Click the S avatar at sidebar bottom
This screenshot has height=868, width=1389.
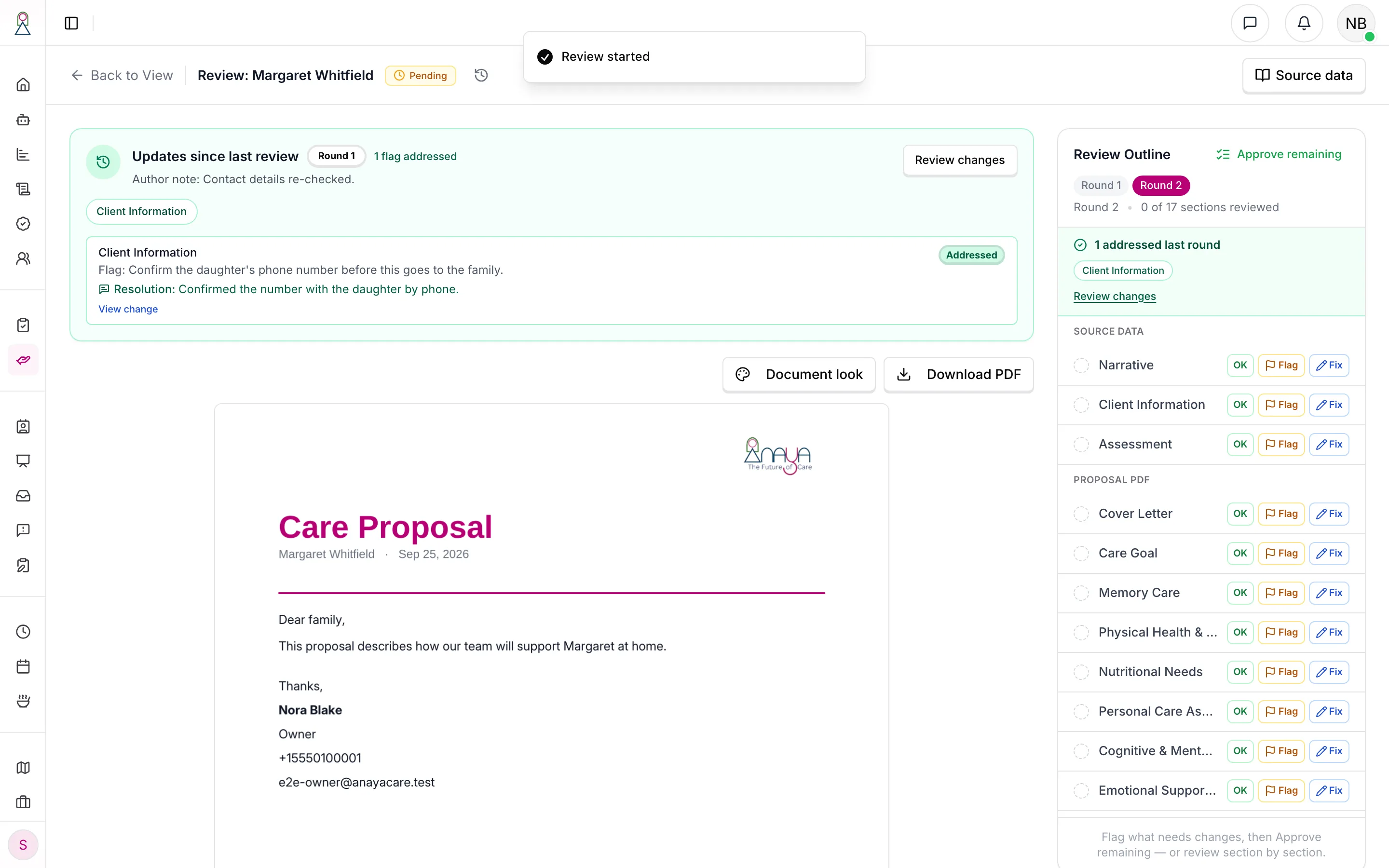click(x=23, y=844)
